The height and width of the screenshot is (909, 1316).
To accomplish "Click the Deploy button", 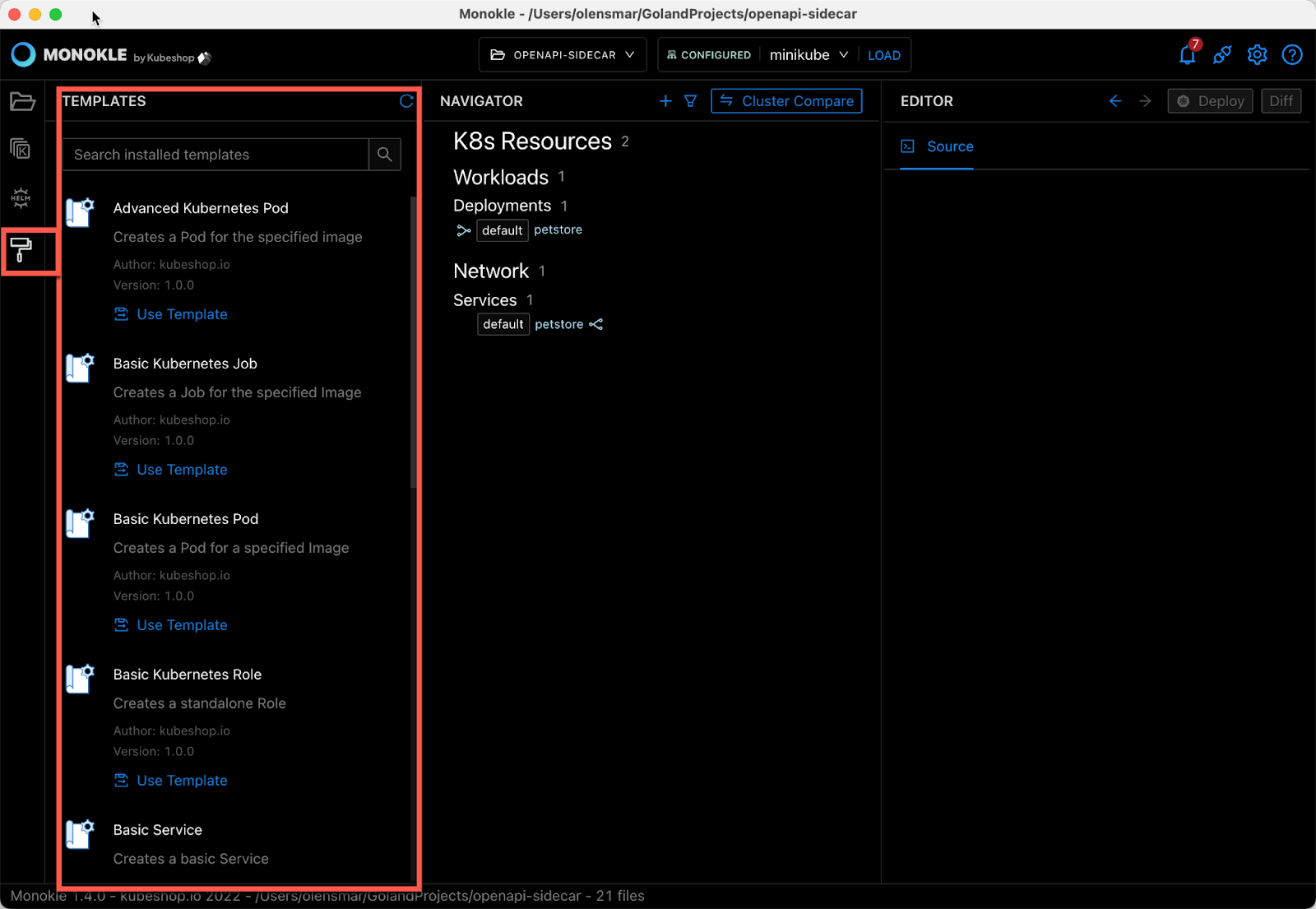I will (x=1211, y=100).
